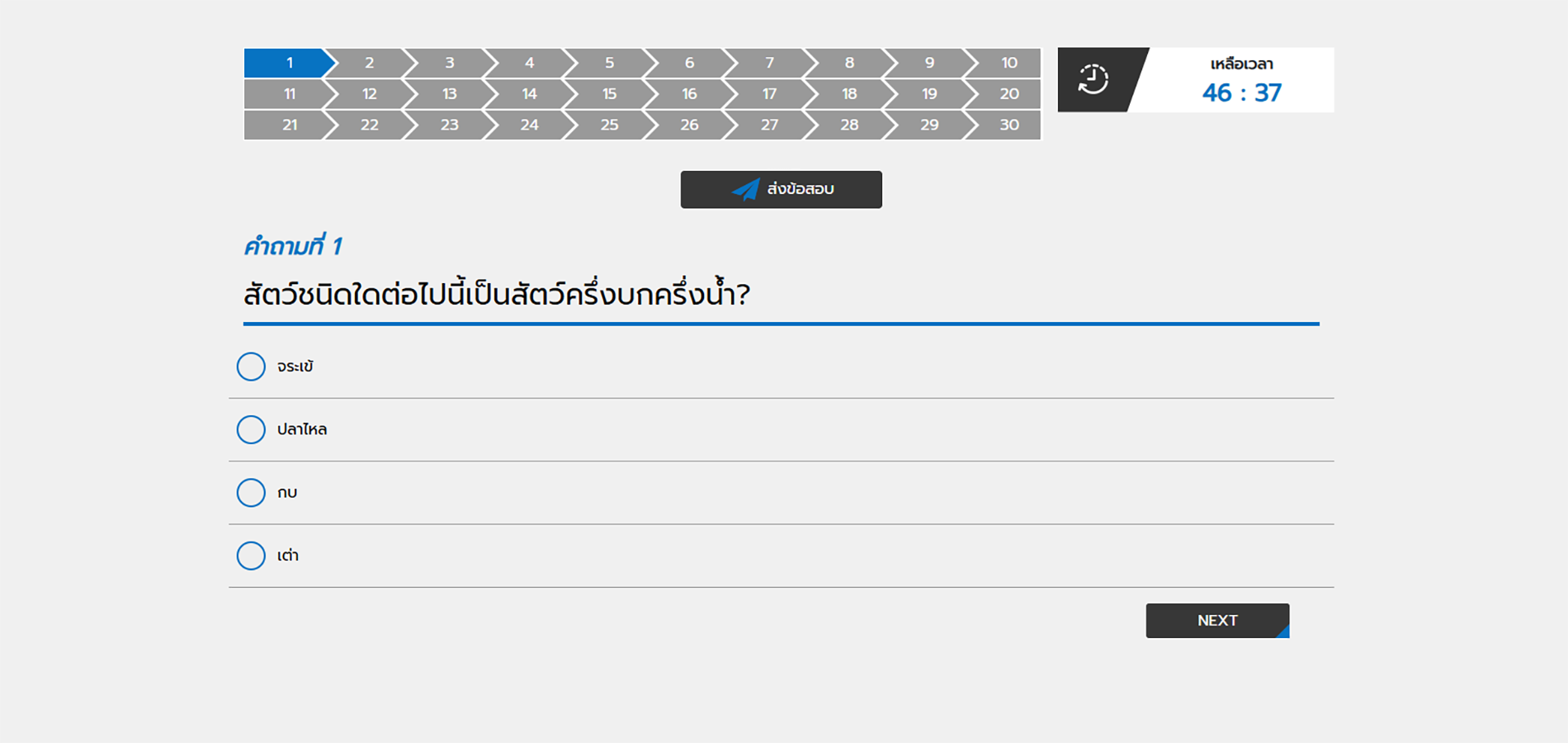Select radio button for ปลาไหล (eel)

click(251, 429)
